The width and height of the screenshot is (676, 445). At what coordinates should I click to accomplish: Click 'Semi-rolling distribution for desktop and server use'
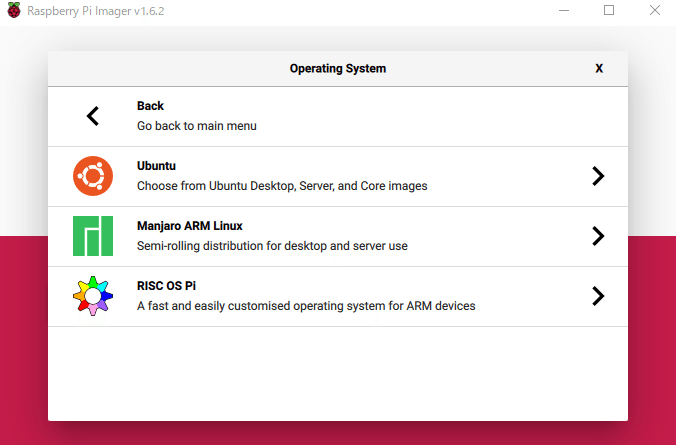click(272, 246)
